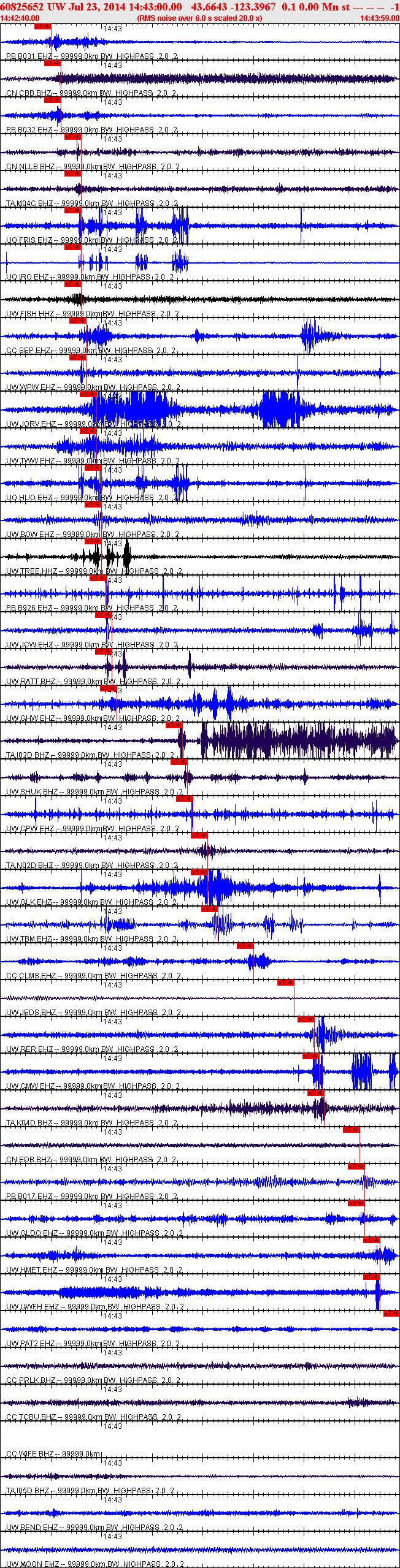This screenshot has height=1568, width=400.
Task: Select the TA N02D BHZ station label
Action: (92, 866)
